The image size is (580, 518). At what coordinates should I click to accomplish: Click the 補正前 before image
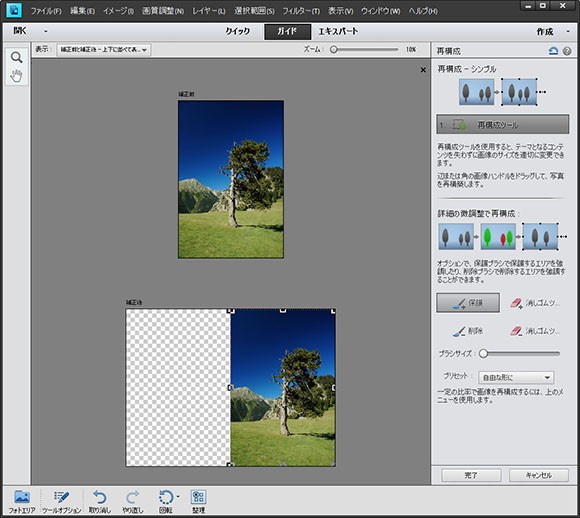231,179
